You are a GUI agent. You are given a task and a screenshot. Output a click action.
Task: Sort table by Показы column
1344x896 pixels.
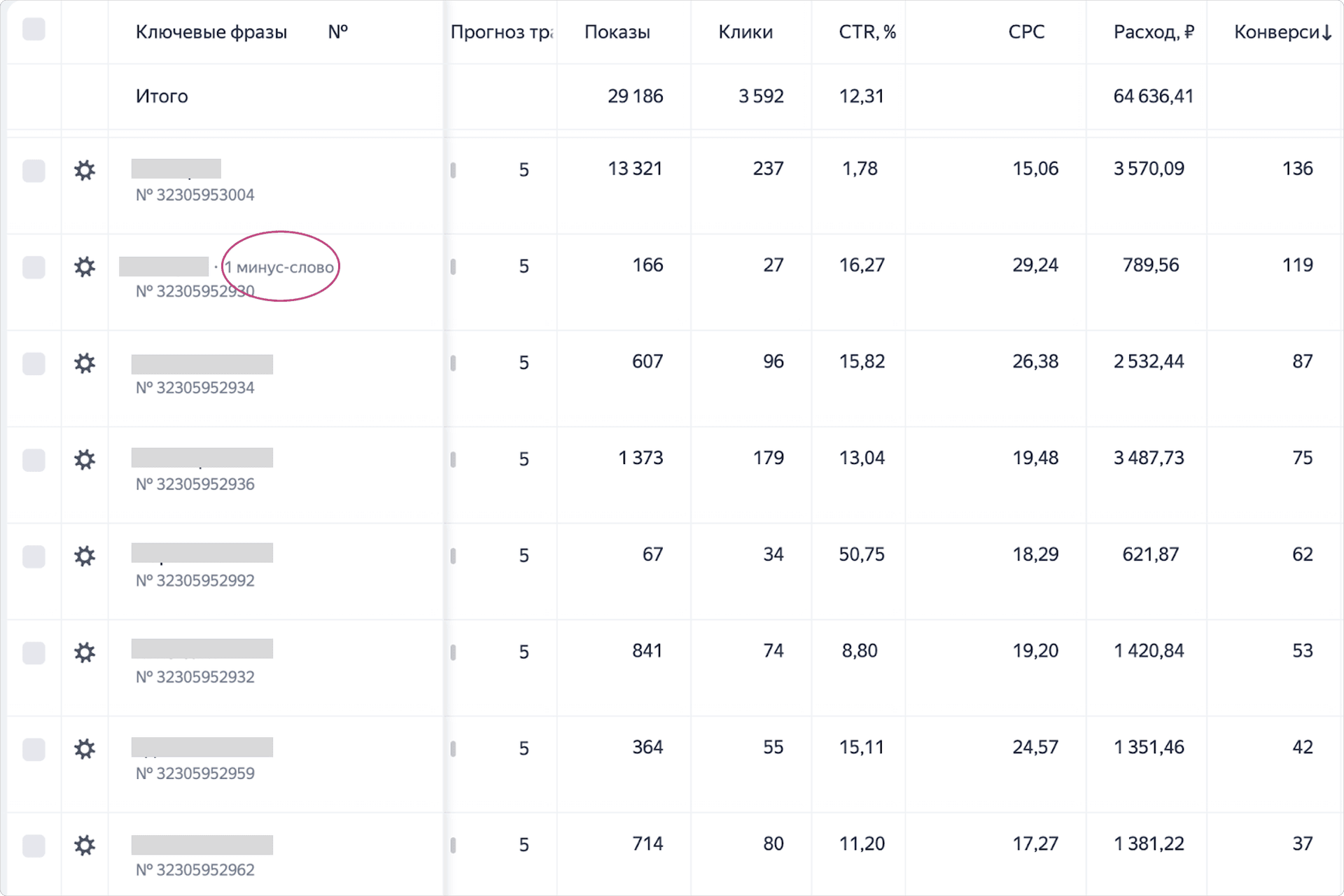pos(617,32)
